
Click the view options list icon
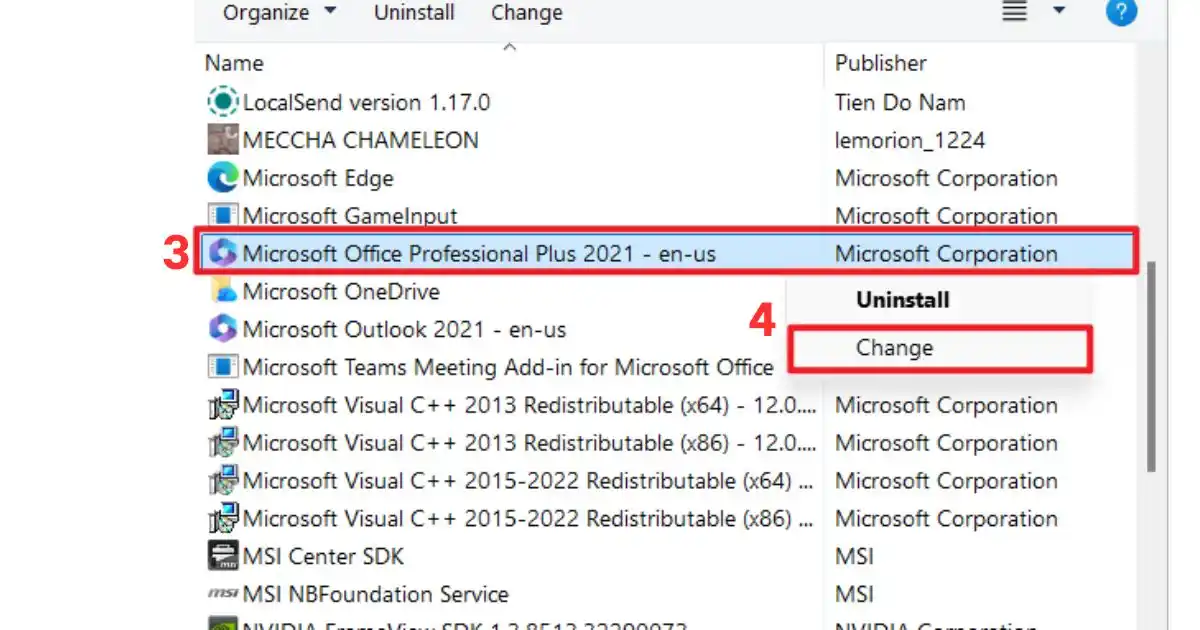[1015, 11]
